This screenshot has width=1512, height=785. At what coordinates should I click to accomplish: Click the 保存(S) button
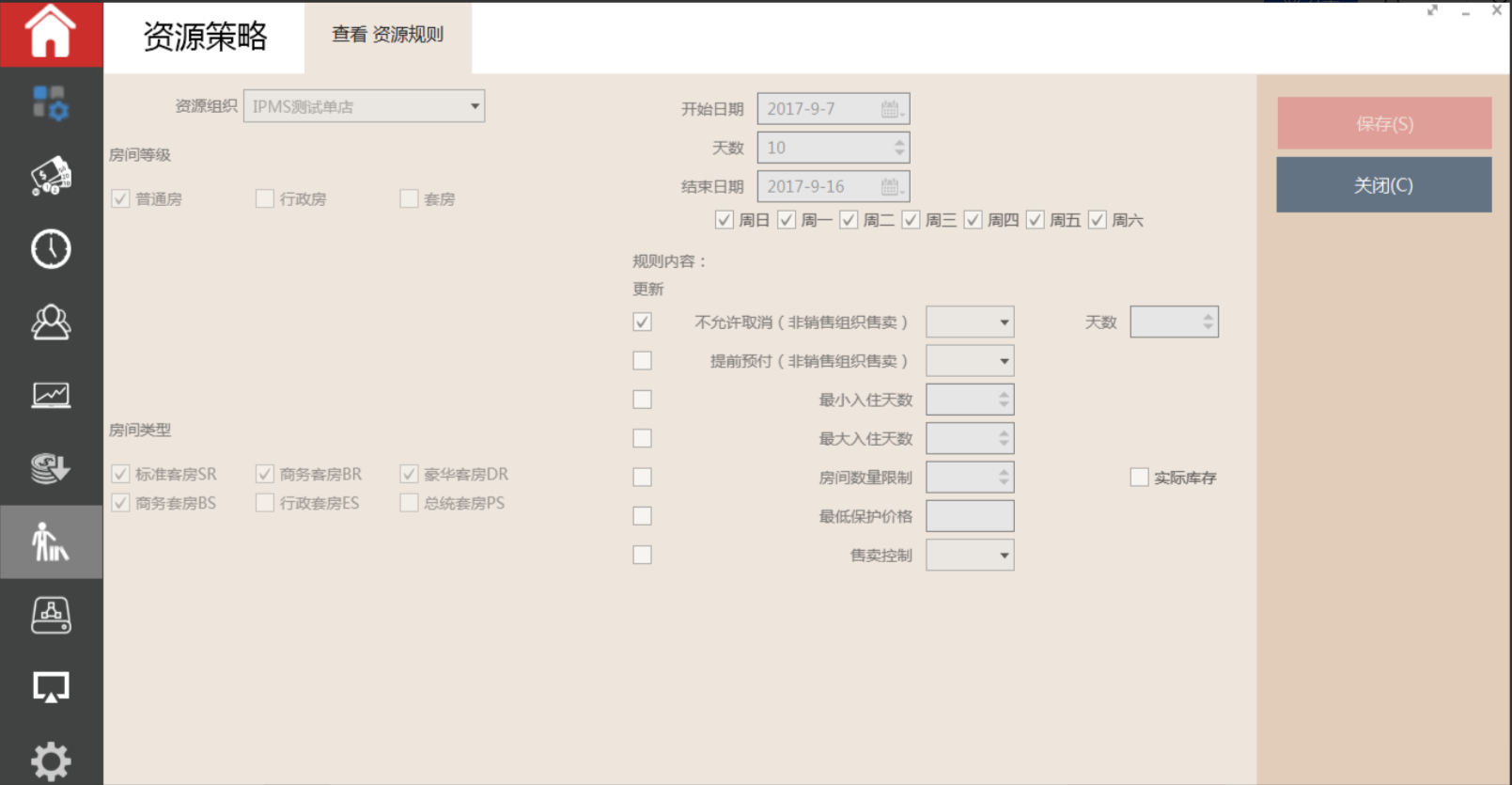click(x=1383, y=123)
